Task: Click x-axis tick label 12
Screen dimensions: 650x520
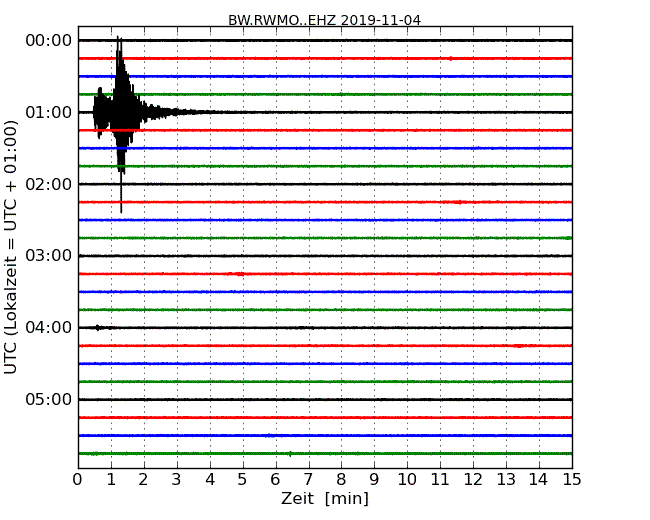Action: pyautogui.click(x=473, y=480)
